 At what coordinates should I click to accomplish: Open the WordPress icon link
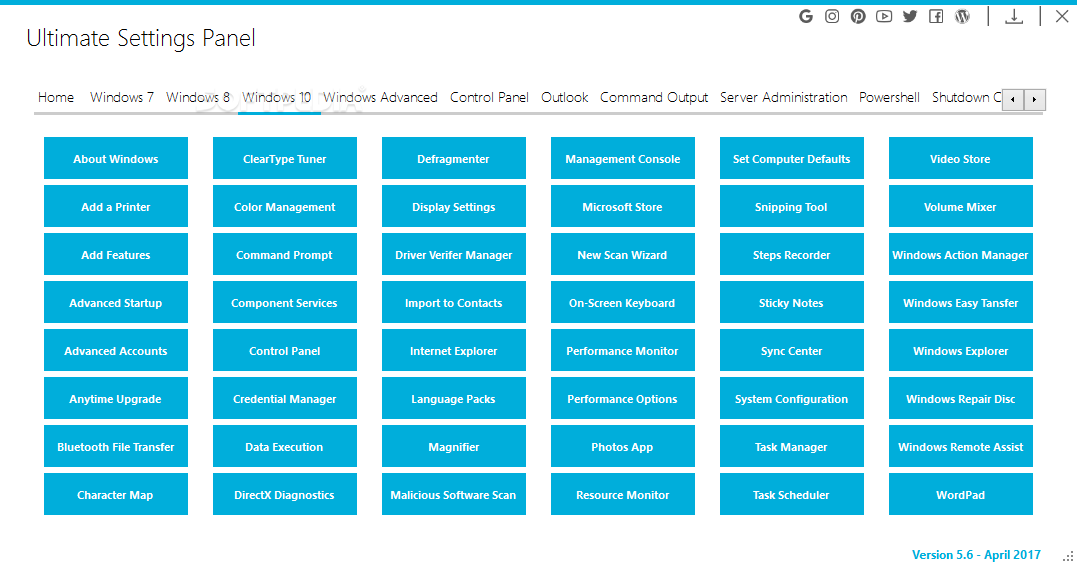click(x=962, y=16)
